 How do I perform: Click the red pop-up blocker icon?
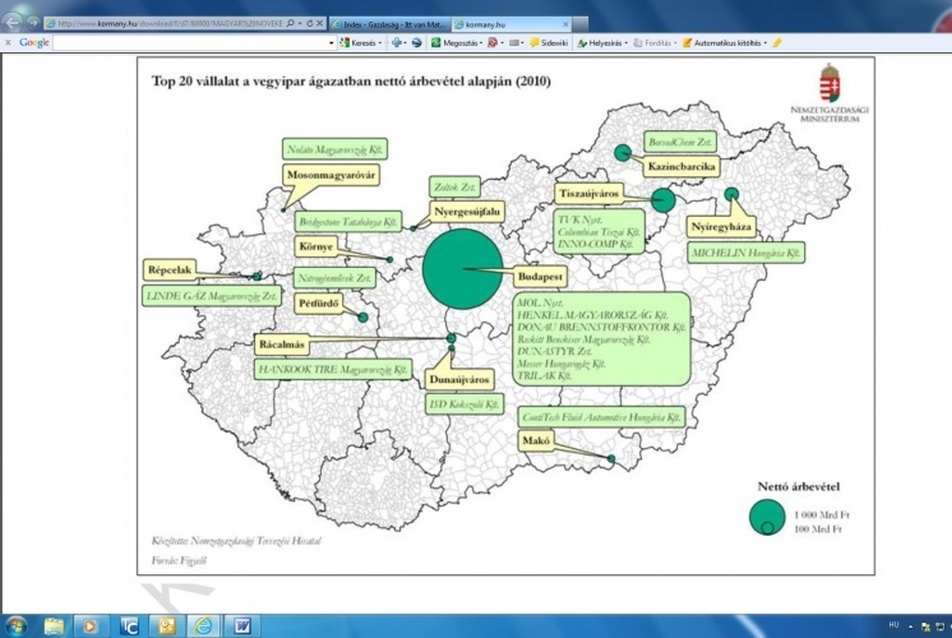(x=492, y=42)
